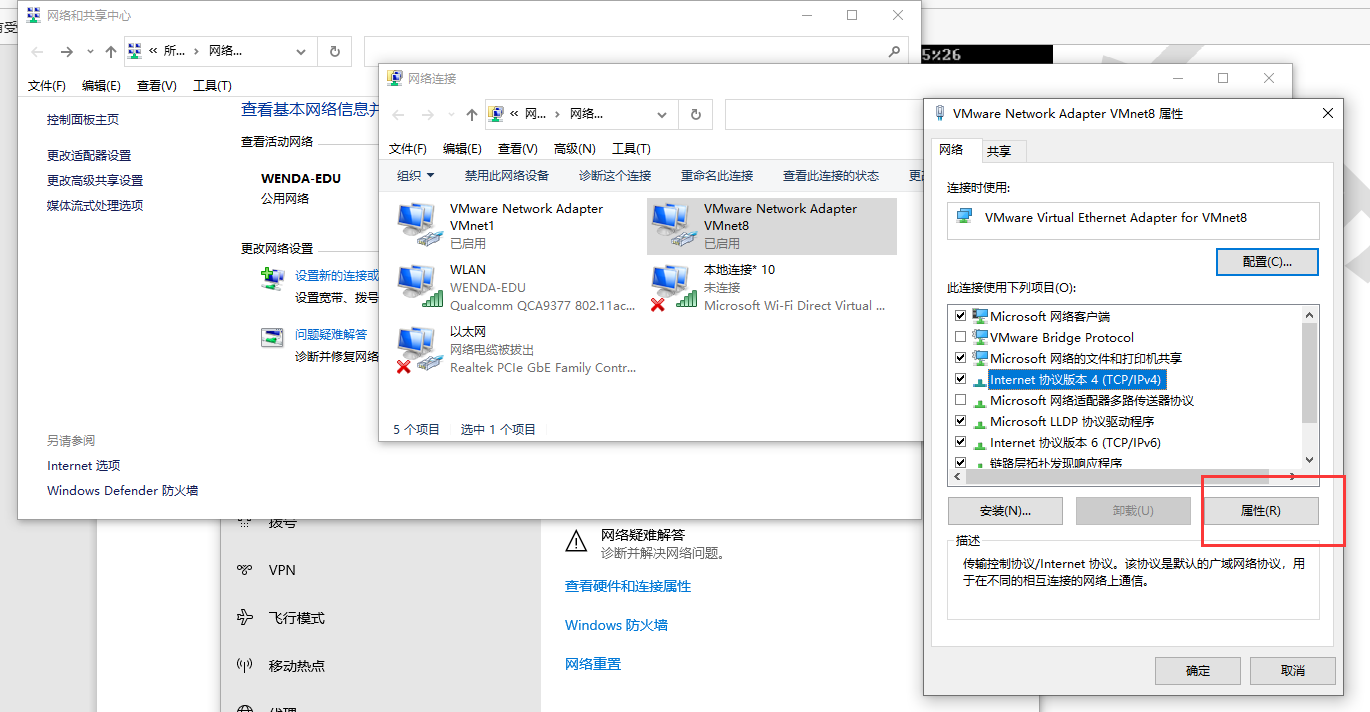The image size is (1370, 712).
Task: Open 高级(N) menu in 网络连接 window
Action: point(575,149)
